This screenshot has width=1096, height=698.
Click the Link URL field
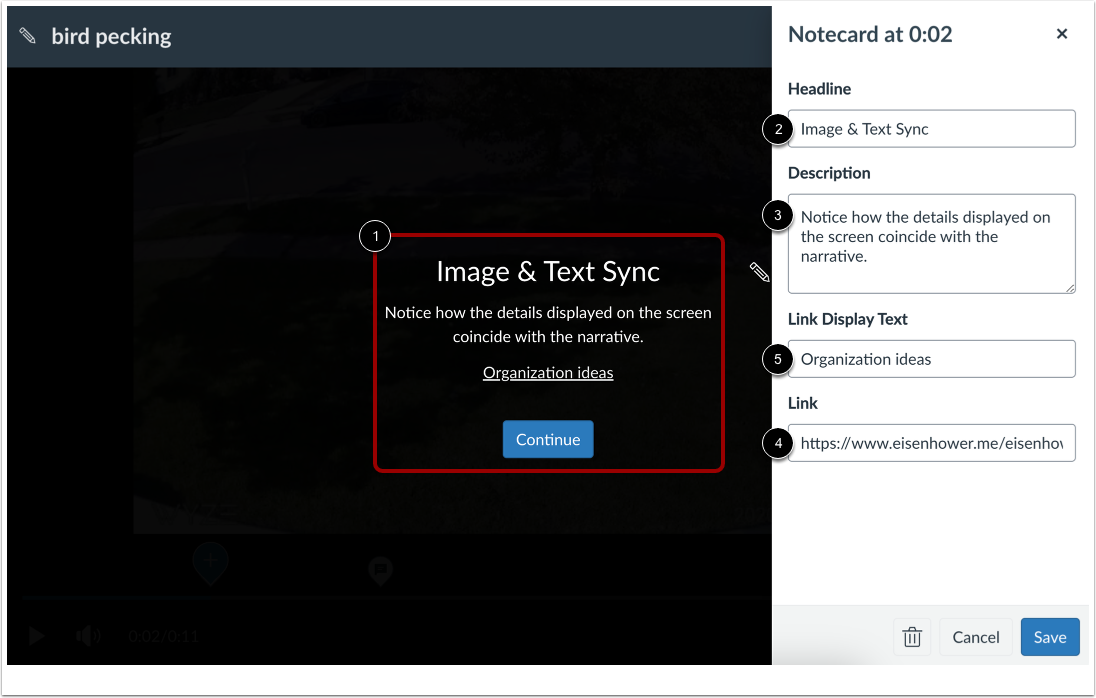(931, 443)
